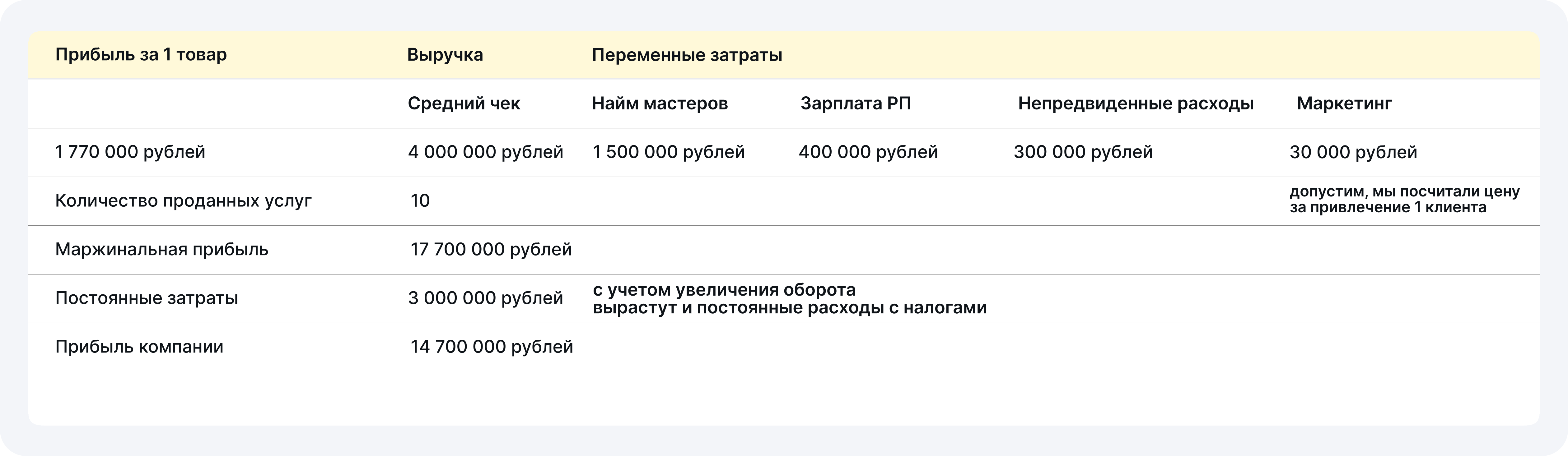Click the "Переменные затраты" header

[x=687, y=55]
